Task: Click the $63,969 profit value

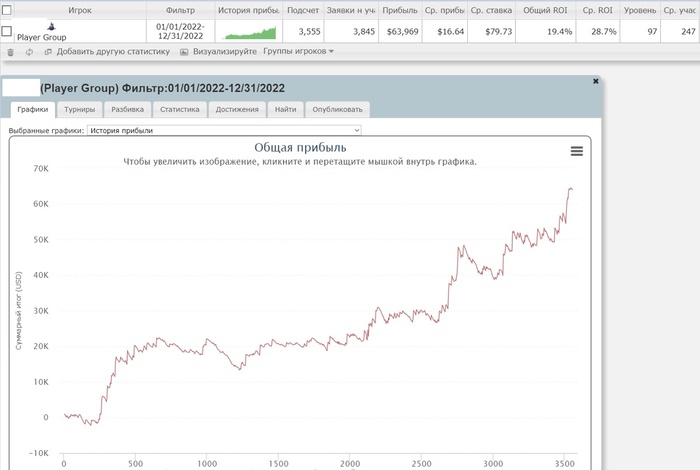Action: pos(403,32)
